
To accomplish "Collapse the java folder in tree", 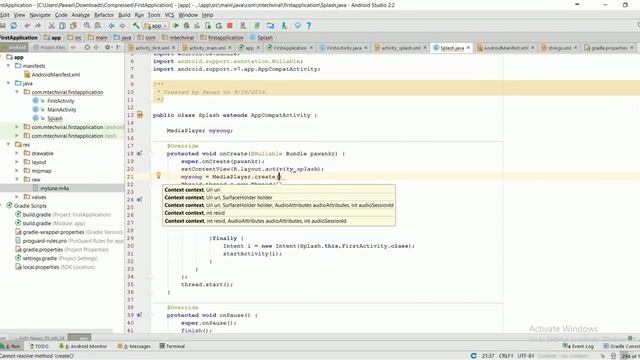I will [x=9, y=83].
